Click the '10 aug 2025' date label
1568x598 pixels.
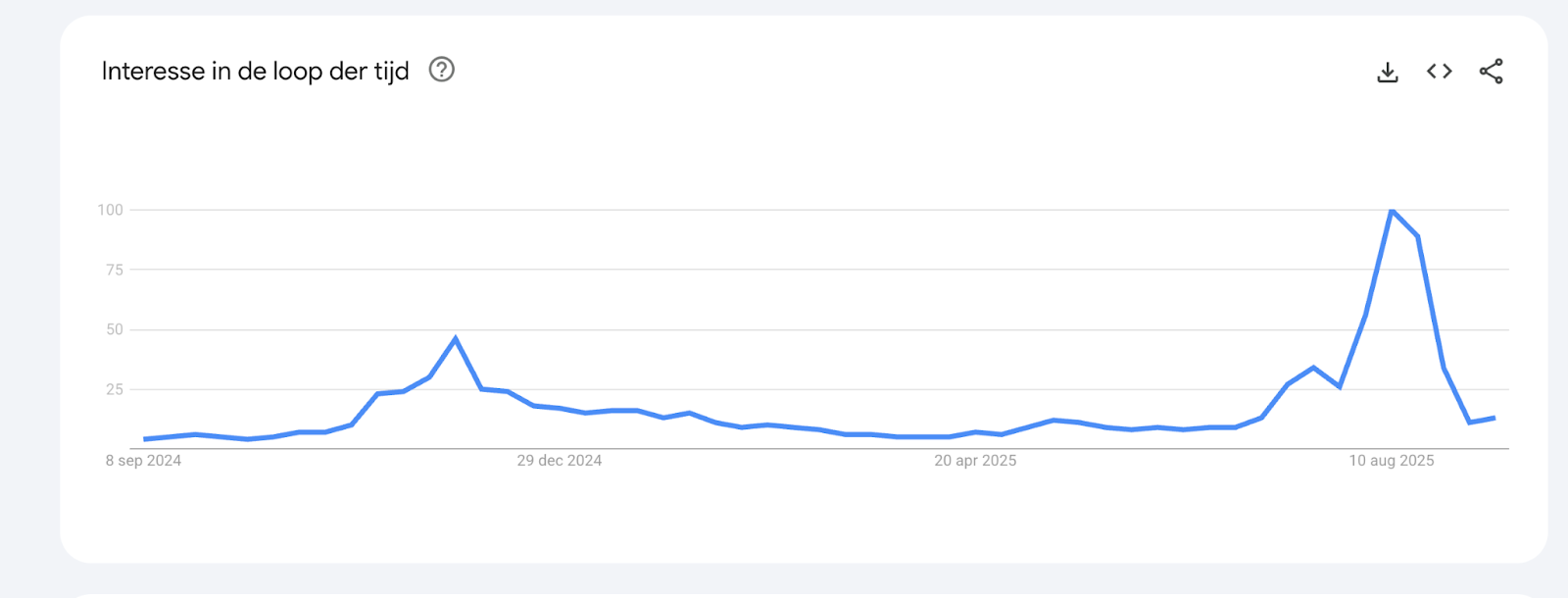tap(1392, 461)
